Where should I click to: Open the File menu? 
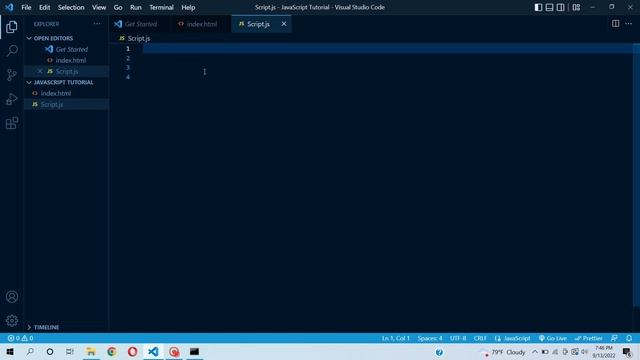(x=26, y=7)
